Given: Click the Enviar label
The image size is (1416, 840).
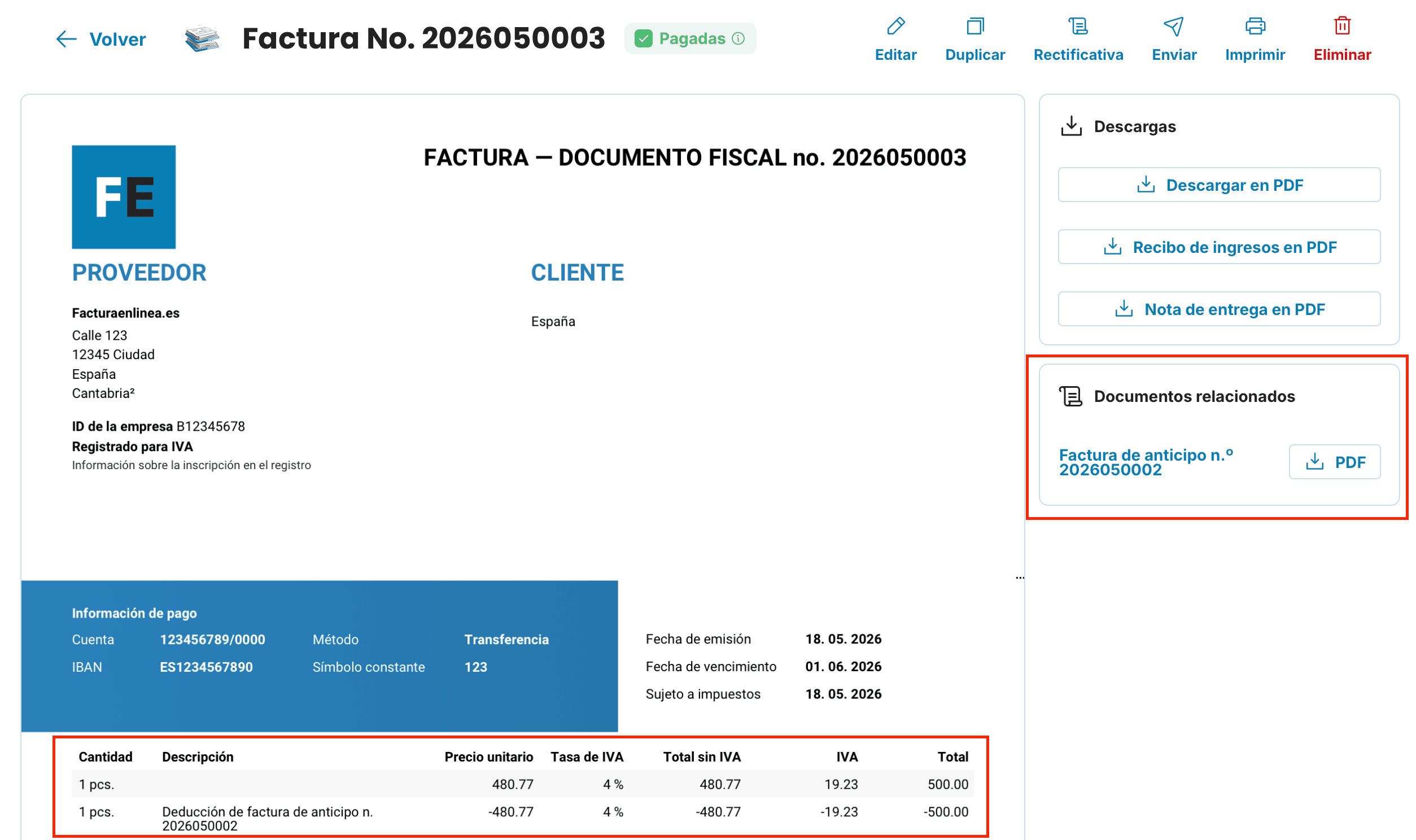Looking at the screenshot, I should point(1174,55).
